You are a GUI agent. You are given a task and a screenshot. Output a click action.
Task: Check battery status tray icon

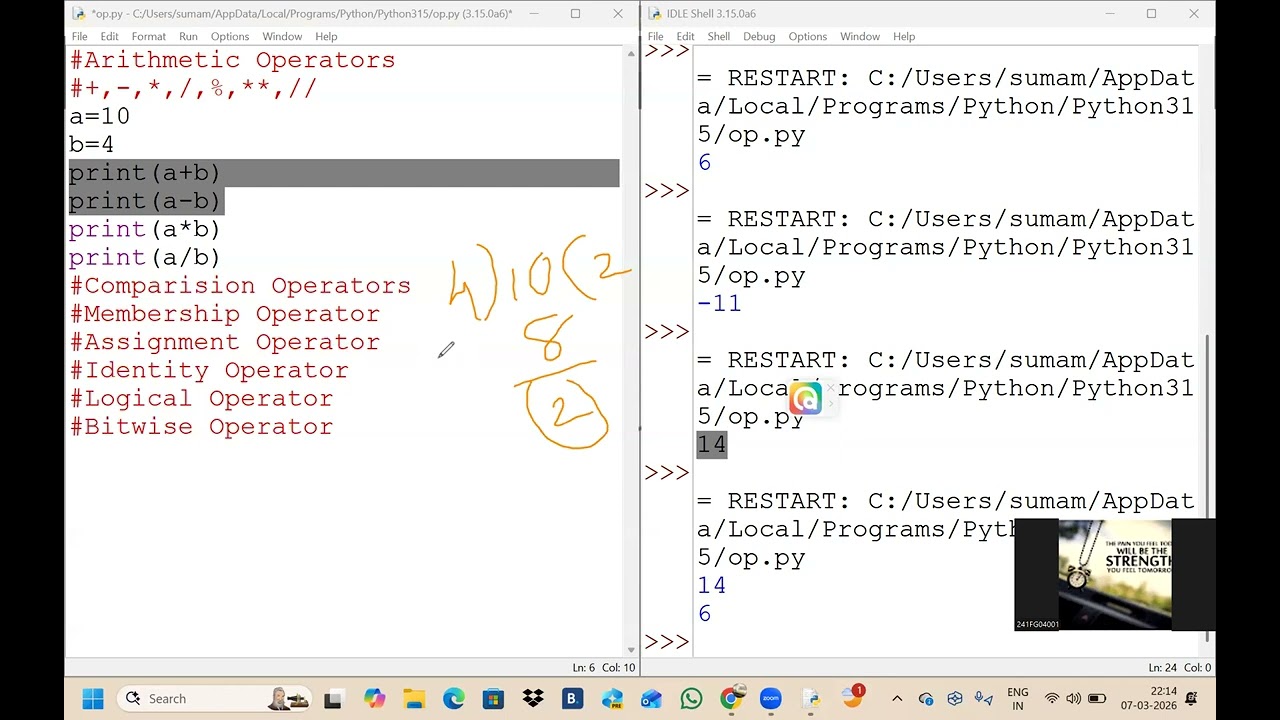(1096, 698)
